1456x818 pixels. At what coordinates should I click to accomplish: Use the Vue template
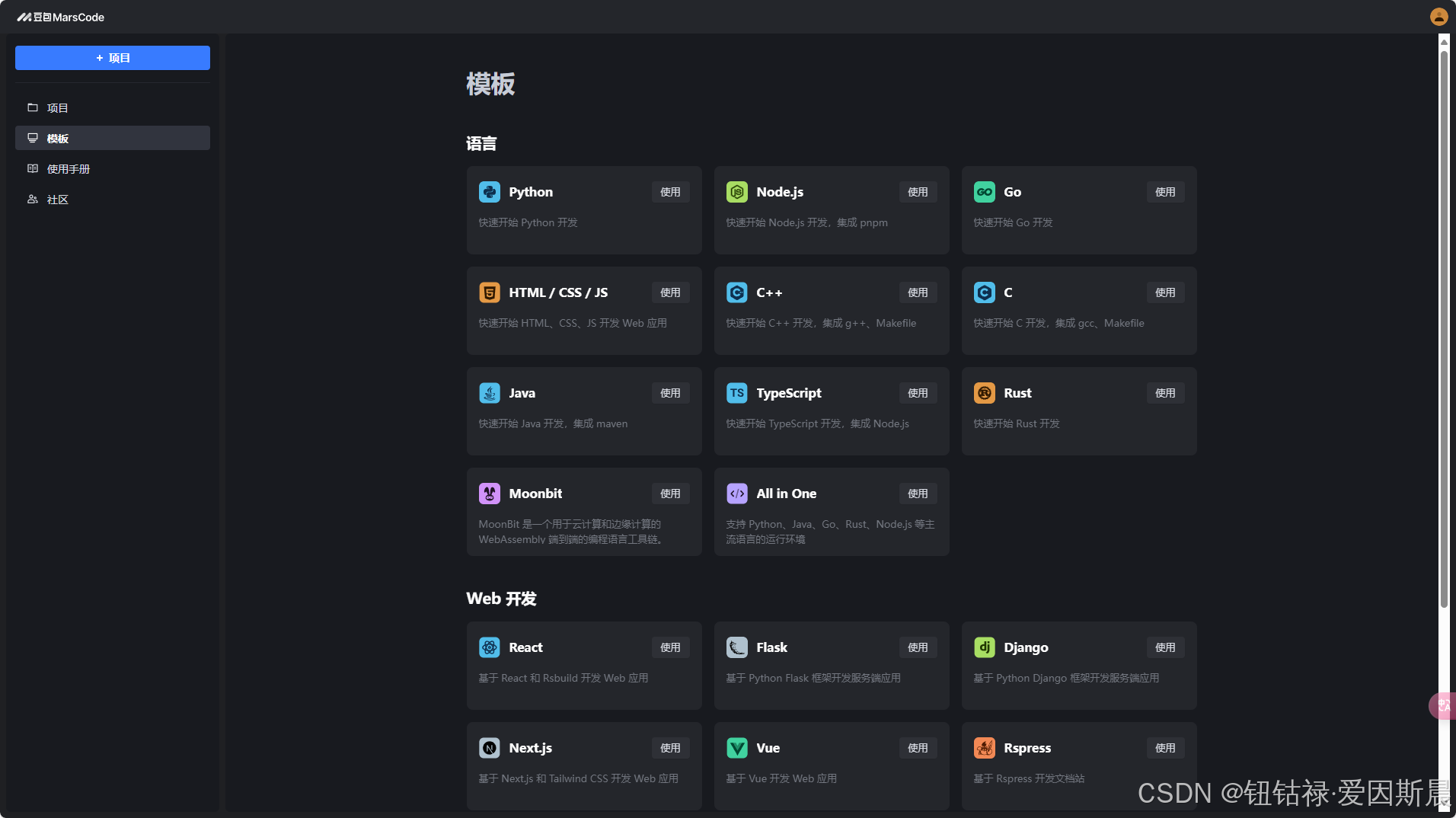pyautogui.click(x=918, y=748)
